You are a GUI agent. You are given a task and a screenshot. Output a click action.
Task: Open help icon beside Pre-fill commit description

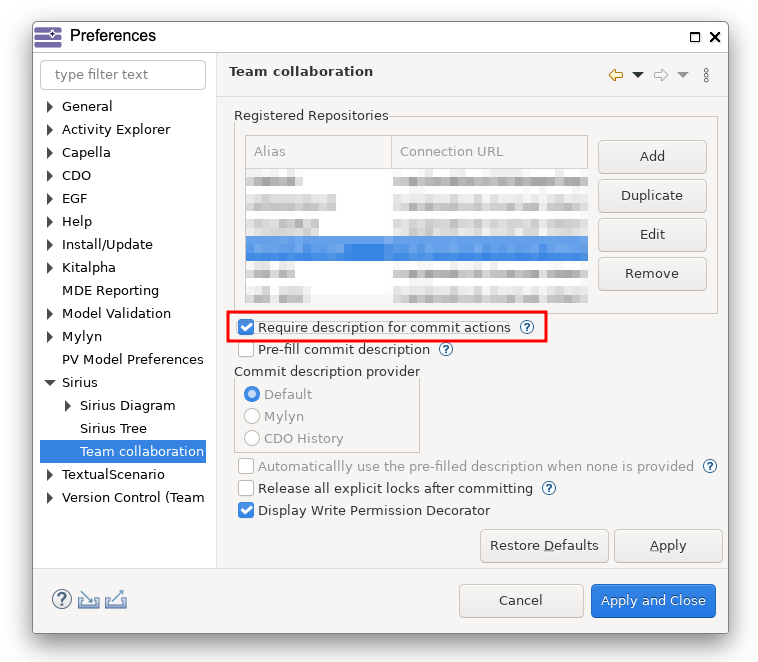pyautogui.click(x=446, y=349)
